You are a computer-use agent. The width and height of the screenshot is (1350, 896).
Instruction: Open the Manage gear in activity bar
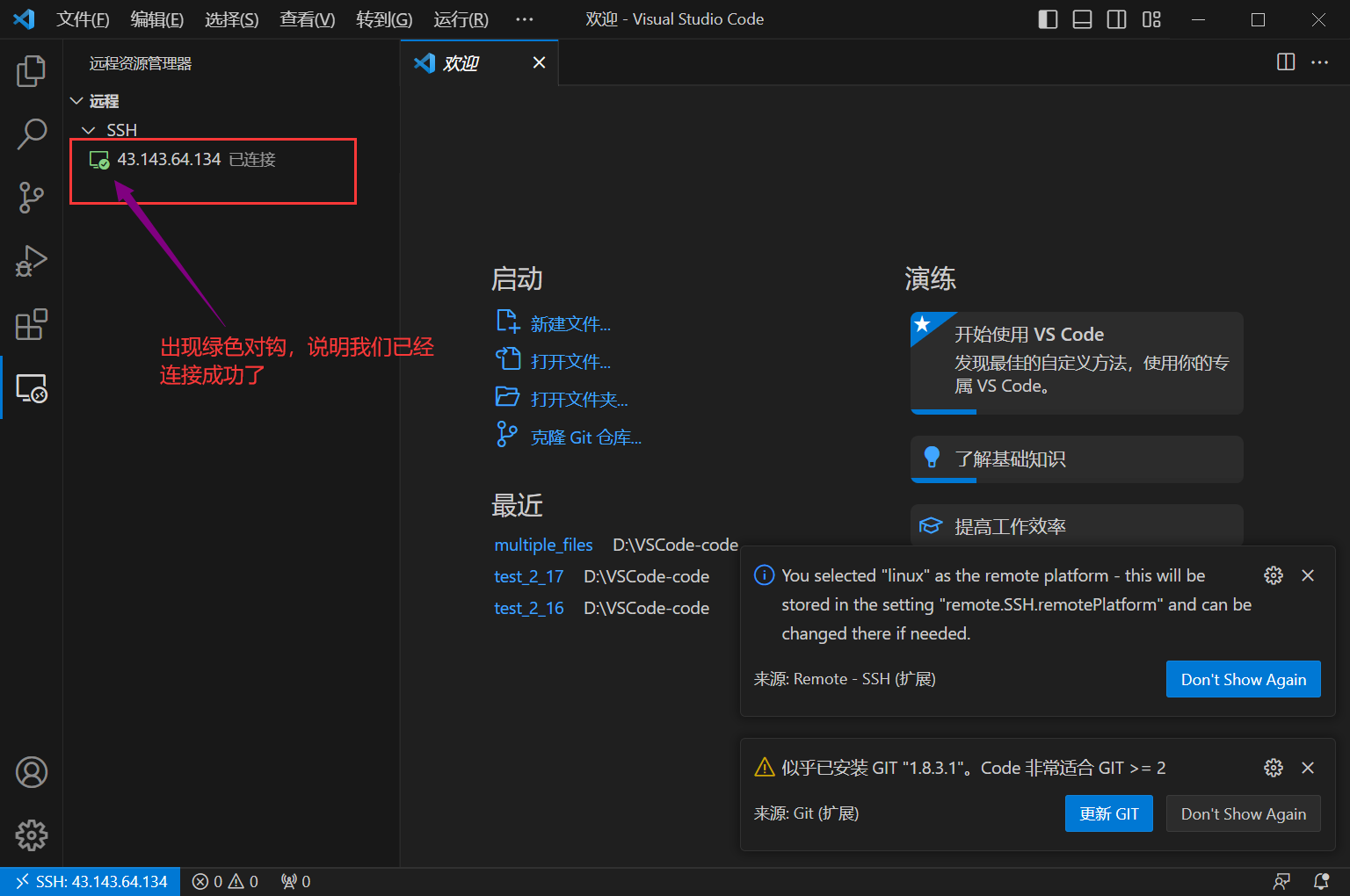32,835
